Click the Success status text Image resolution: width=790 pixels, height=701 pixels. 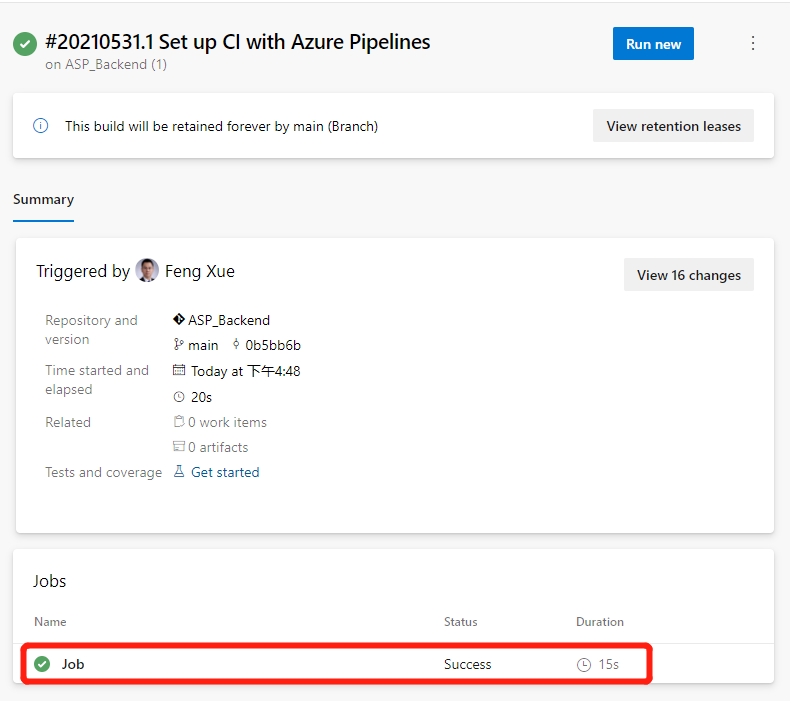(468, 664)
